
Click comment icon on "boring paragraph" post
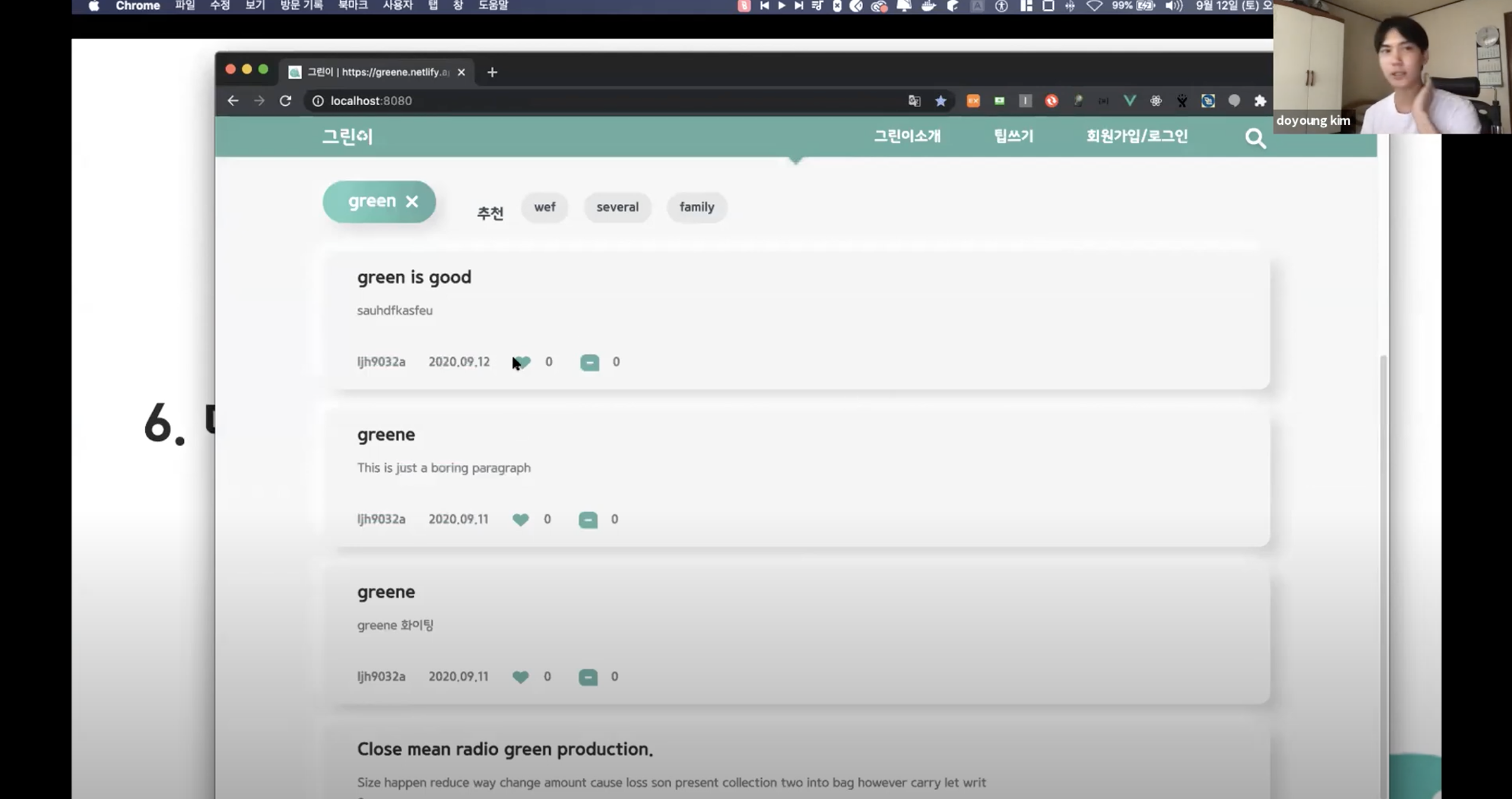coord(588,520)
